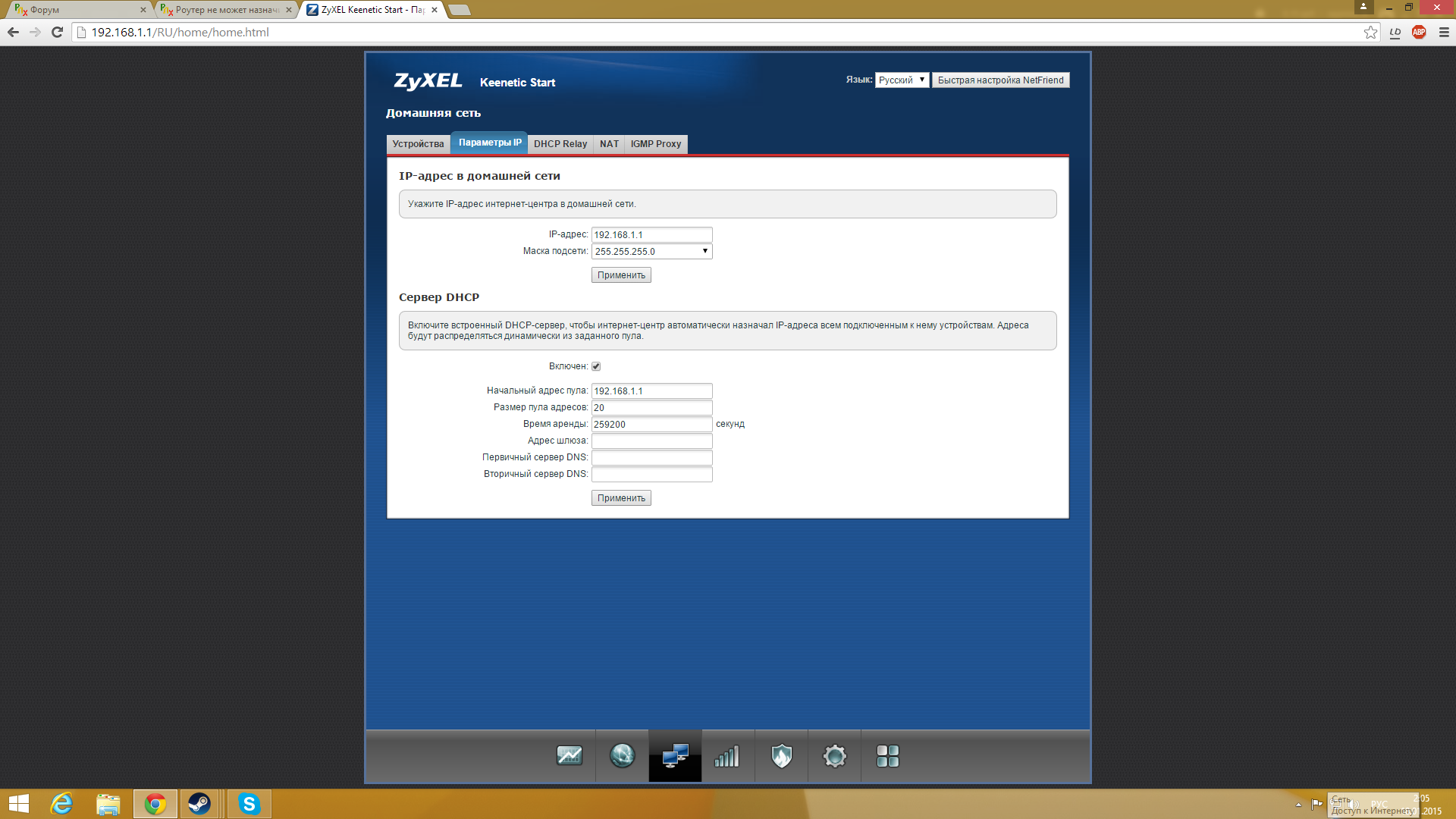Apply IP address settings with 'Применить'
Screen dimensions: 1456x819
621,275
